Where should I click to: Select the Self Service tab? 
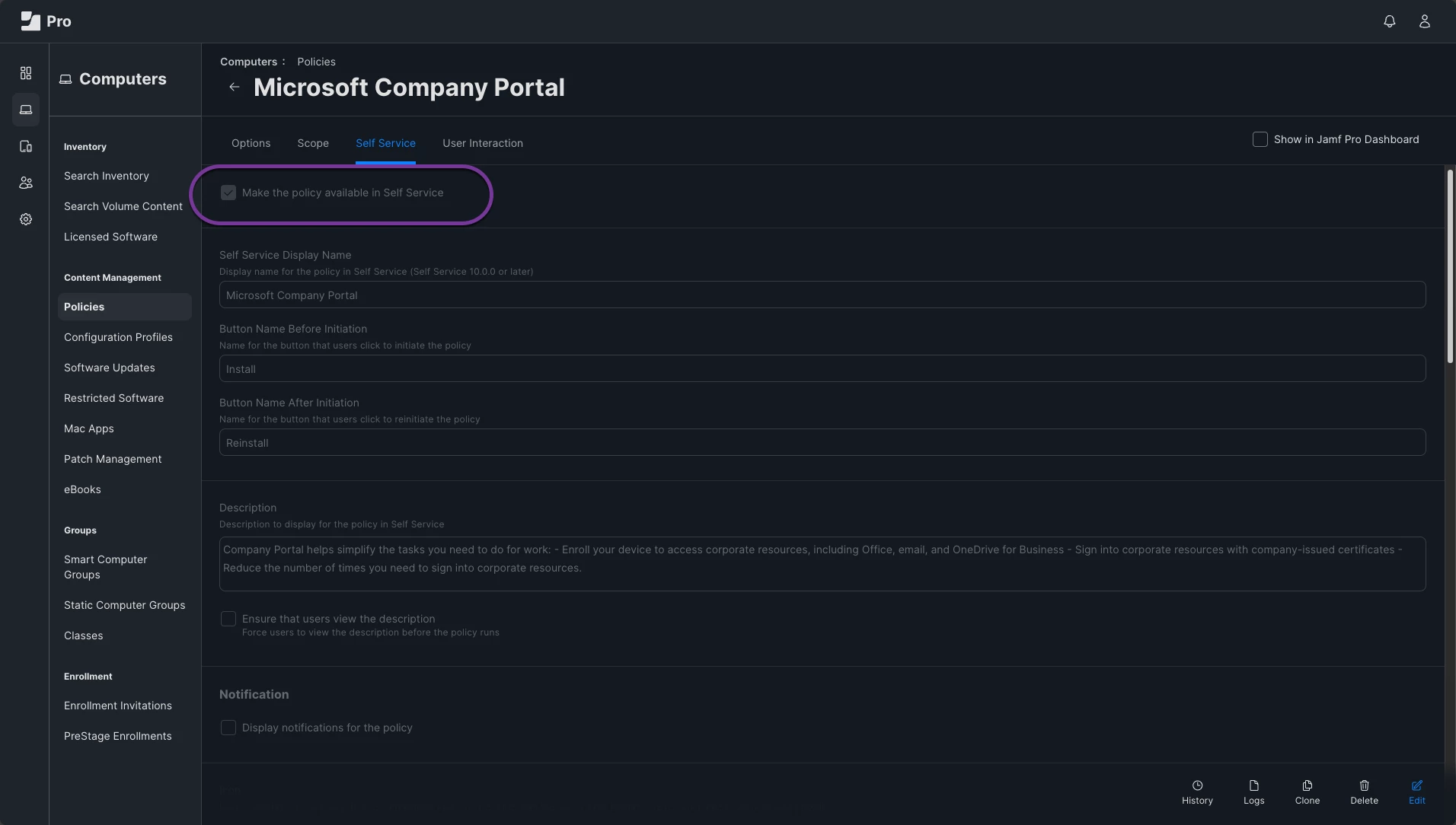point(385,143)
